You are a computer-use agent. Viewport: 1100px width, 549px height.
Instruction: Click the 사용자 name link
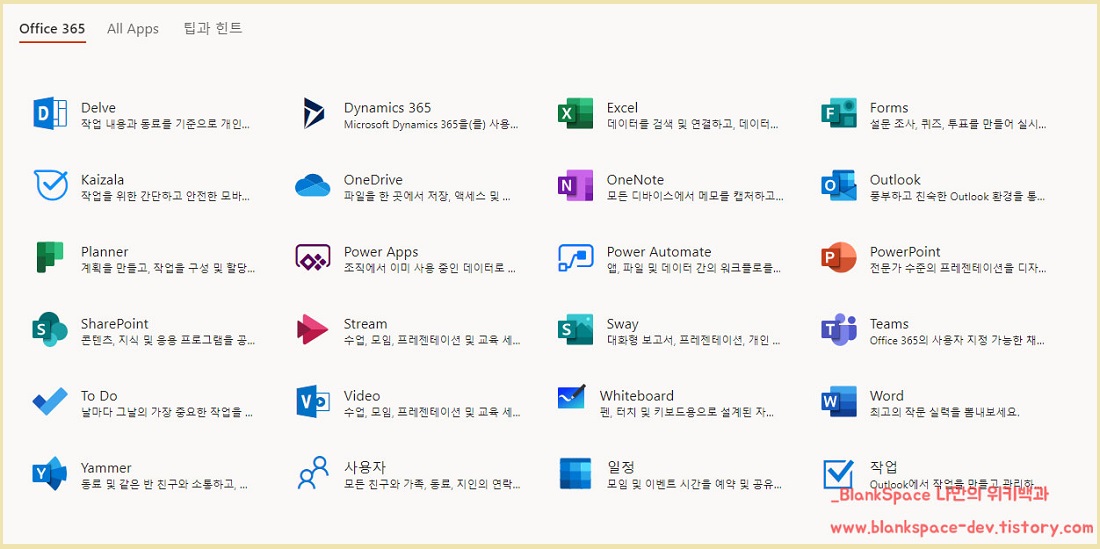coord(365,467)
